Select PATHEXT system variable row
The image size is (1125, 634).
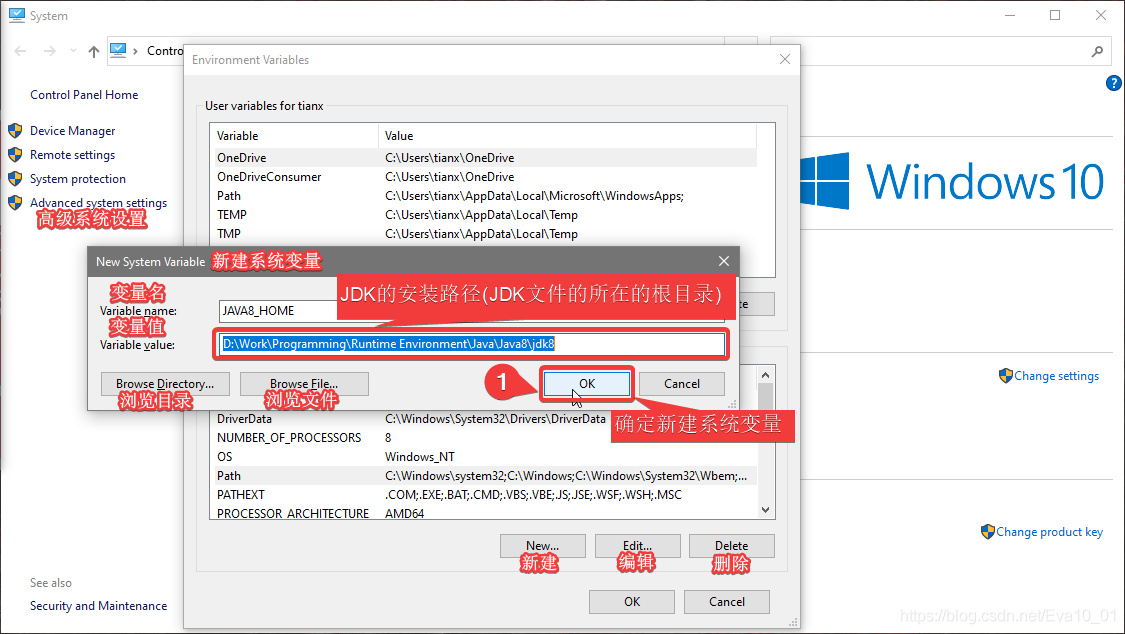click(x=484, y=494)
